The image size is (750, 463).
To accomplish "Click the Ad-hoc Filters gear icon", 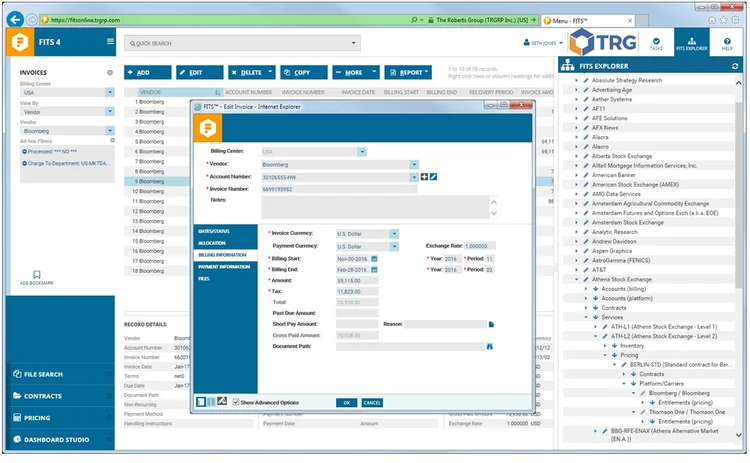I will 112,141.
